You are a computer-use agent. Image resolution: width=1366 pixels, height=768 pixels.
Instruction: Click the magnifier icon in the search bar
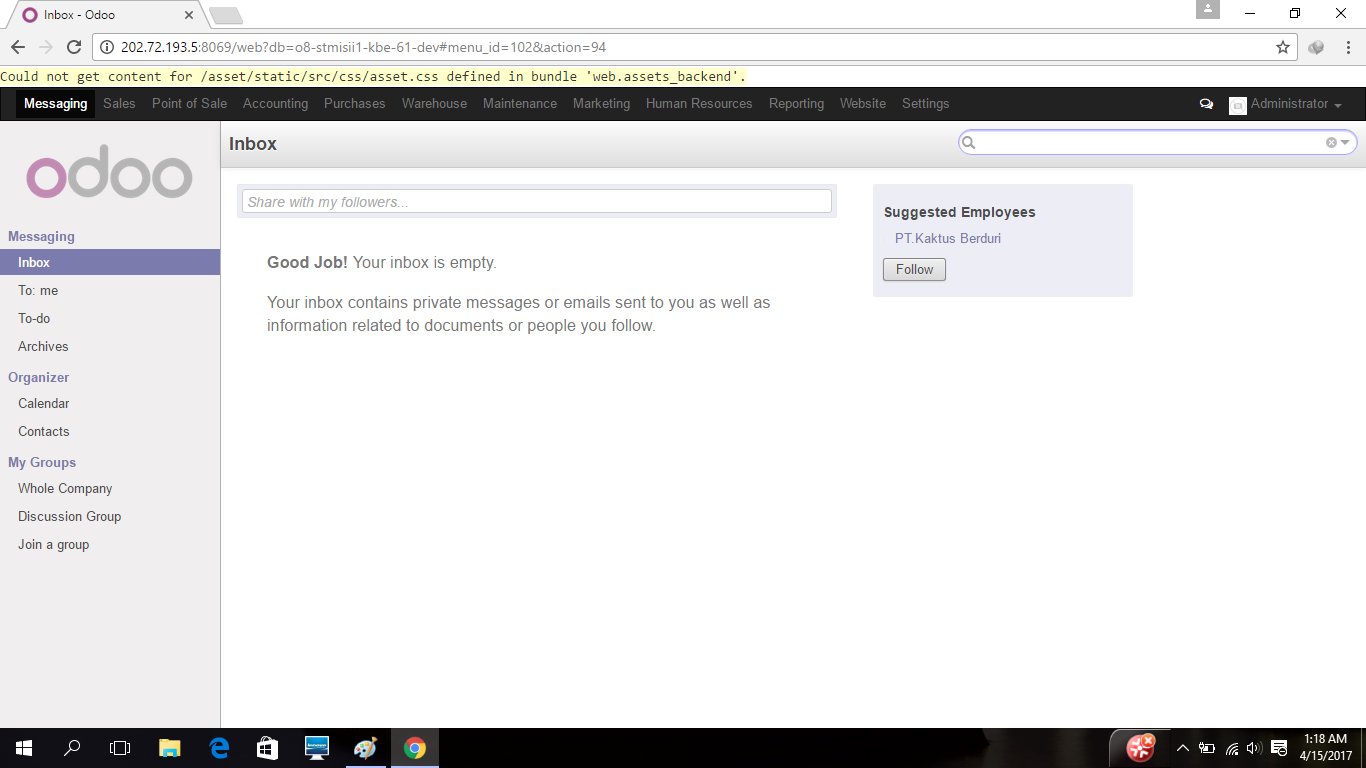click(x=968, y=142)
